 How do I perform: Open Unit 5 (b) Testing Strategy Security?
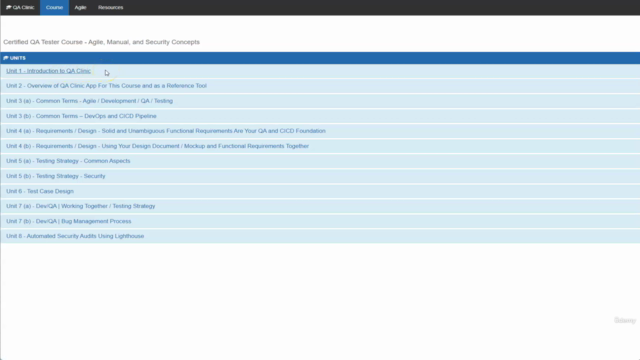pyautogui.click(x=56, y=176)
